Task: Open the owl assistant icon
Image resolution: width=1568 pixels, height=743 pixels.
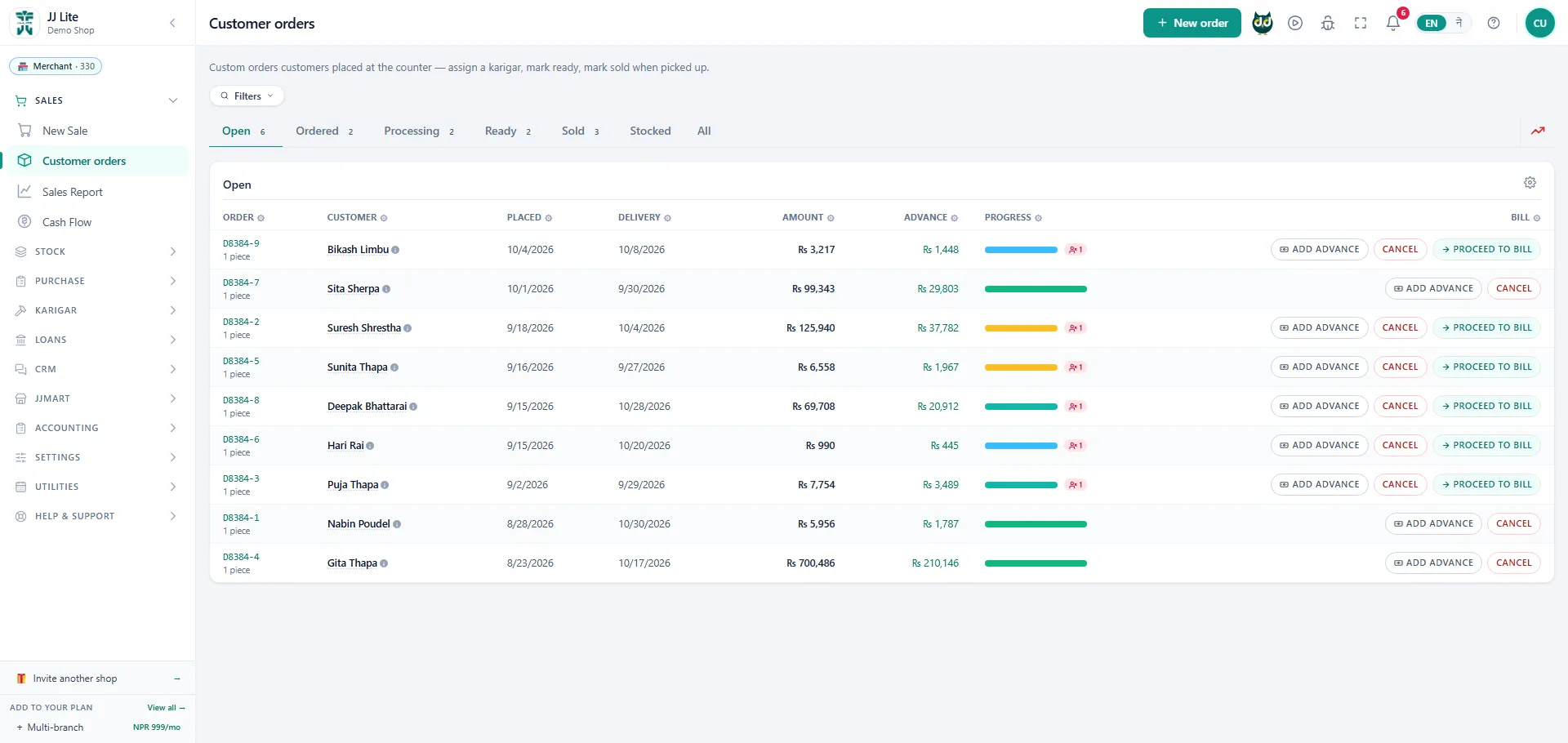Action: click(x=1263, y=23)
